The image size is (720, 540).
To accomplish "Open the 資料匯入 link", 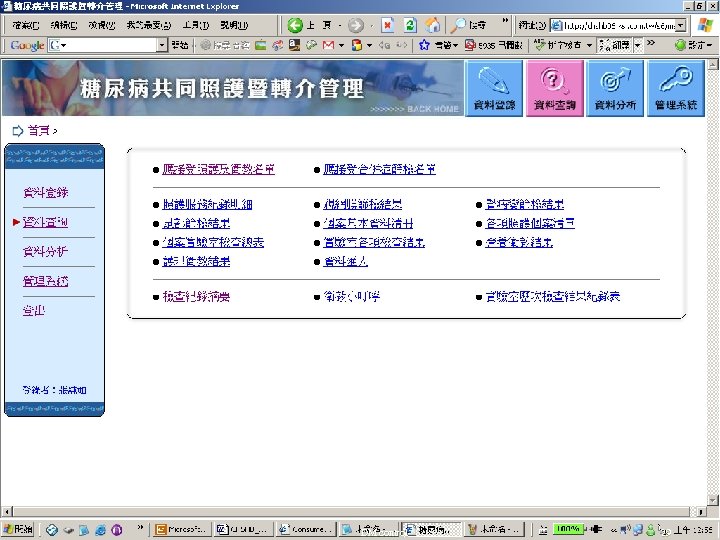I will tap(345, 262).
